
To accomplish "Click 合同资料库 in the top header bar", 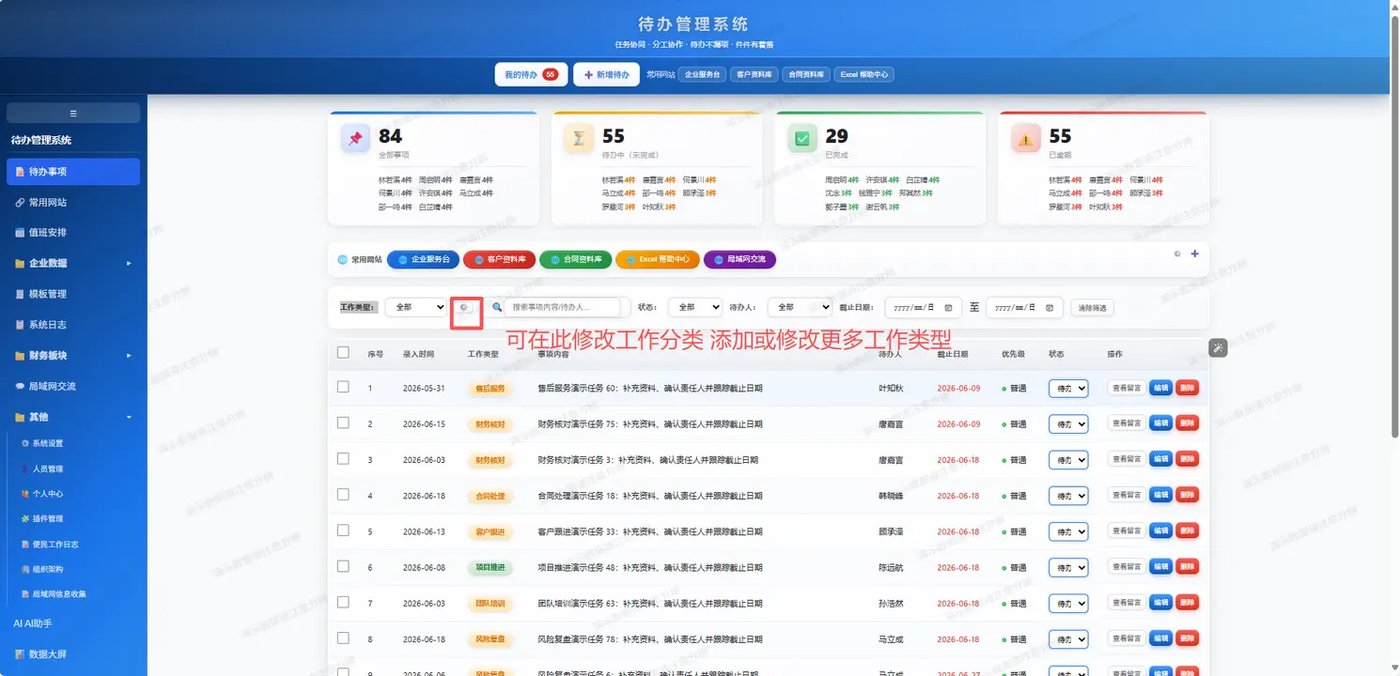I will pyautogui.click(x=806, y=75).
